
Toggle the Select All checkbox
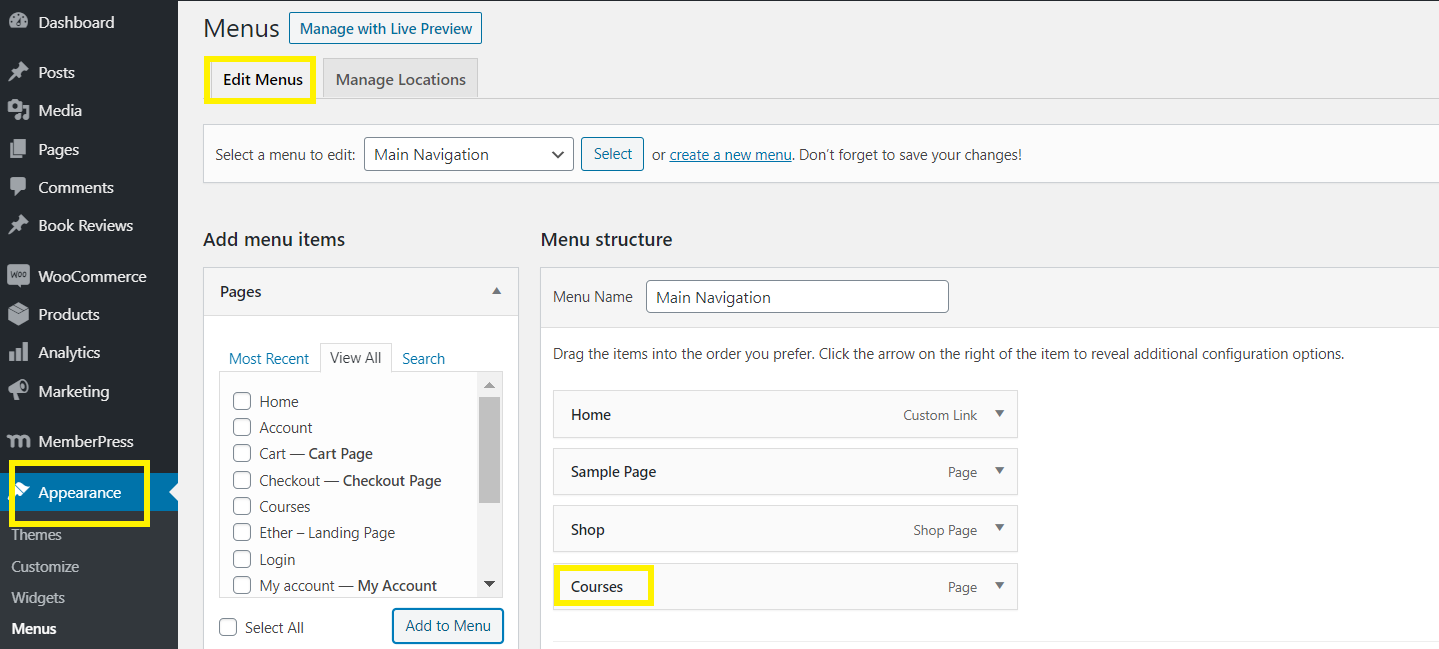coord(228,627)
